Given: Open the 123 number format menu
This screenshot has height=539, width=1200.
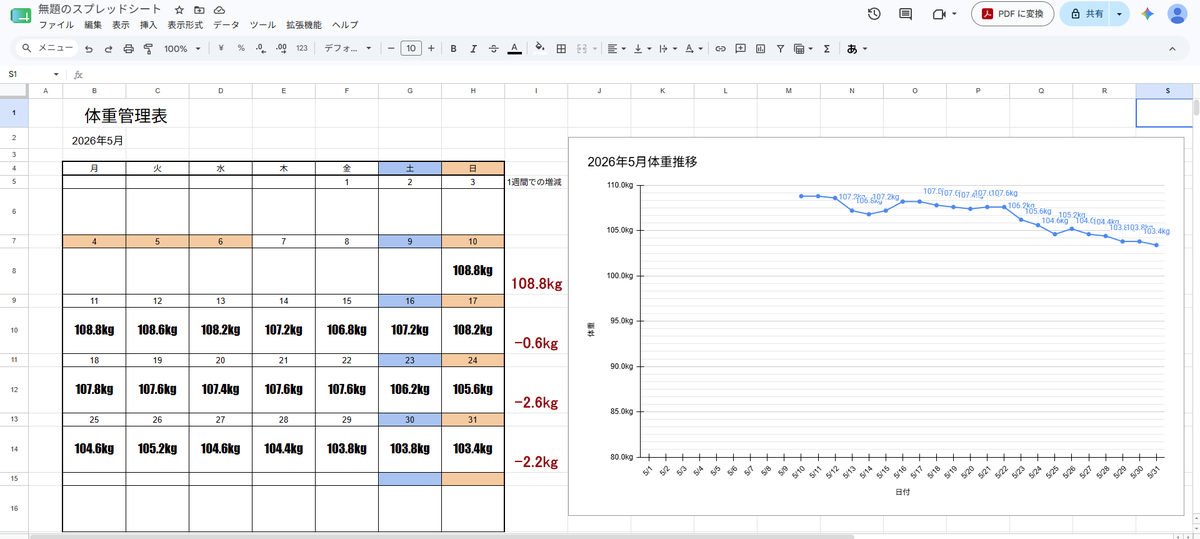Looking at the screenshot, I should click(302, 48).
